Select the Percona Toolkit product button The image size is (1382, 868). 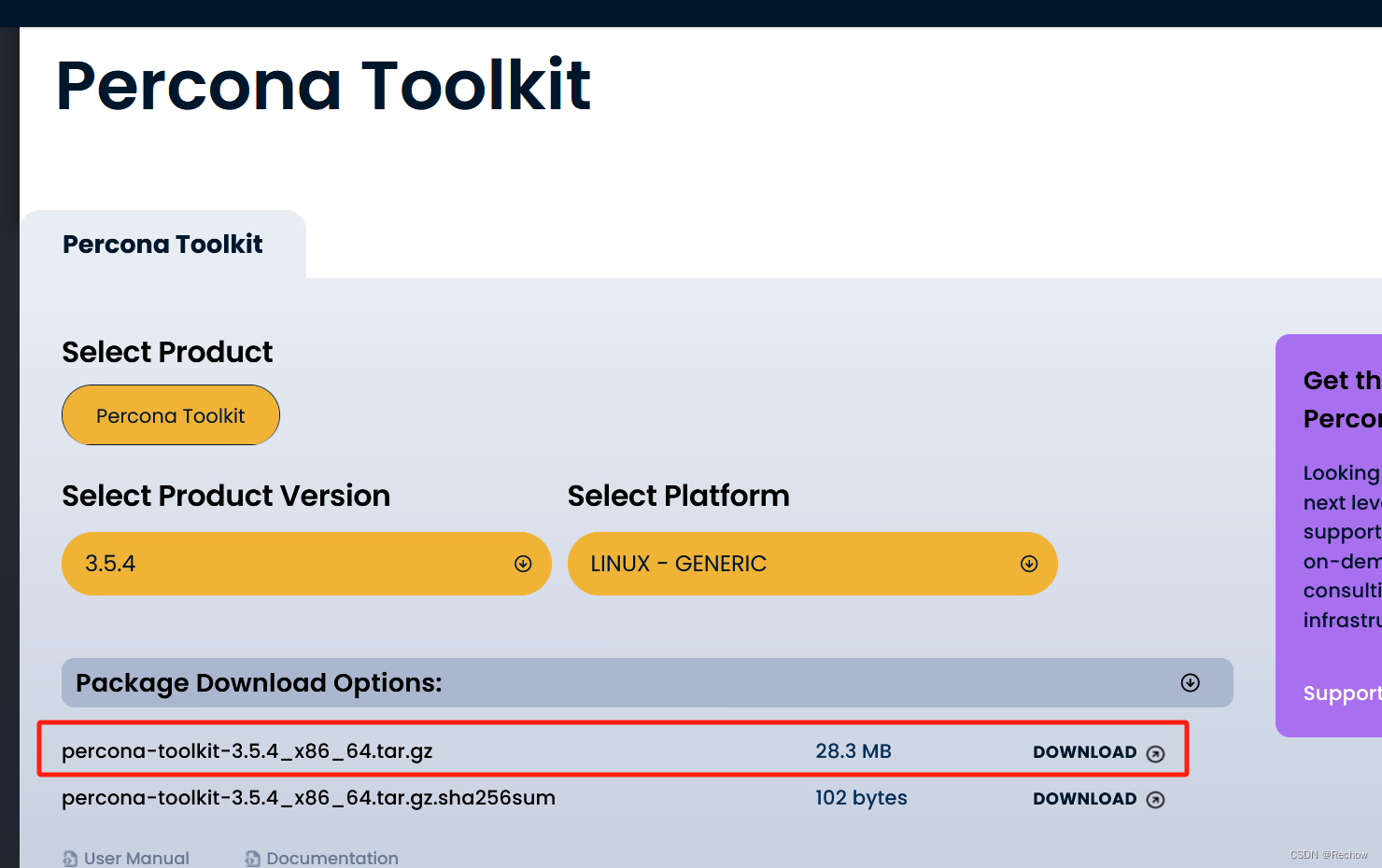tap(171, 415)
